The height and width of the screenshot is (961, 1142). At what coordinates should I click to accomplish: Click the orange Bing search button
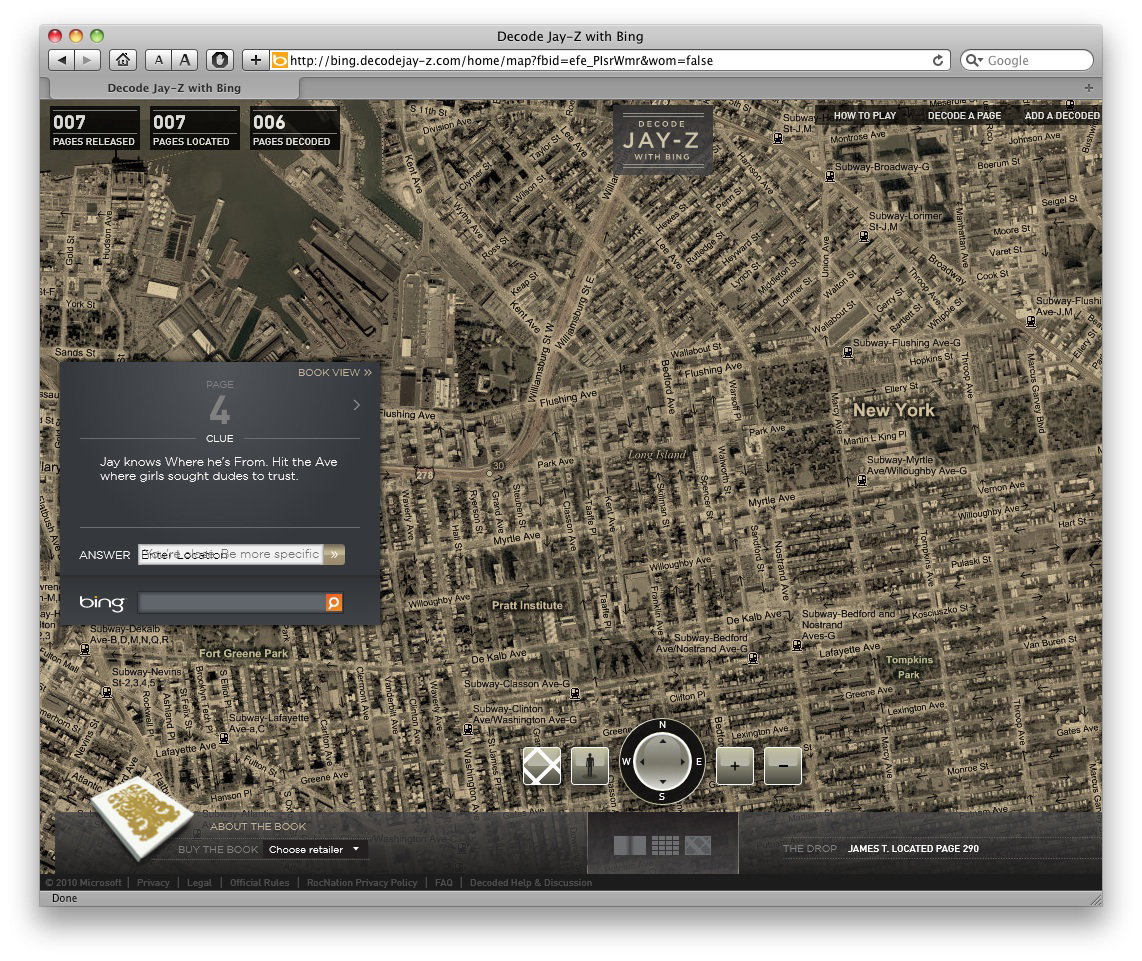click(334, 603)
